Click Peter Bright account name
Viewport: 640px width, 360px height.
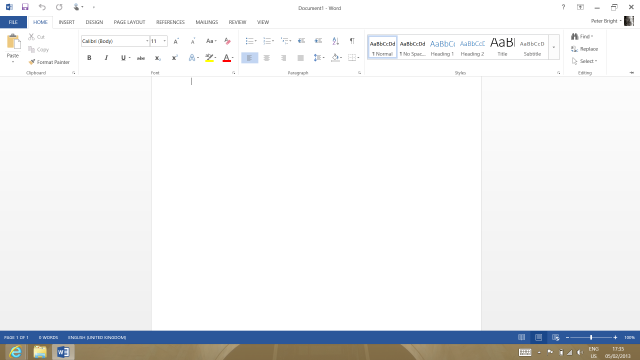pos(604,21)
